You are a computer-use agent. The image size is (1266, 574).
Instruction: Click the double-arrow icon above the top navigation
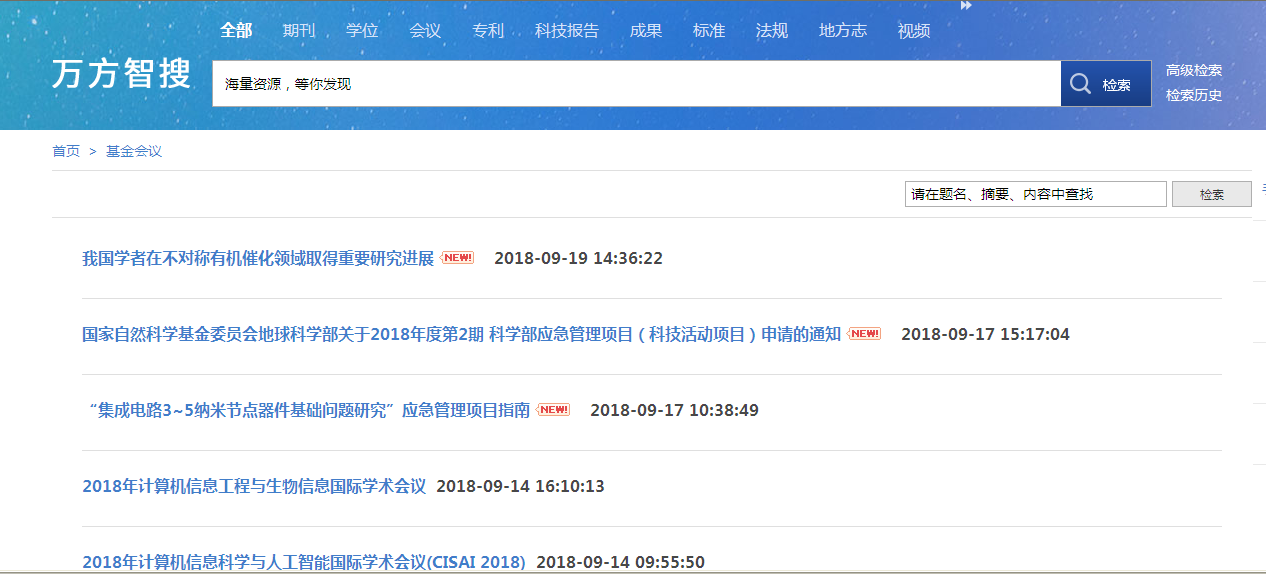[966, 6]
